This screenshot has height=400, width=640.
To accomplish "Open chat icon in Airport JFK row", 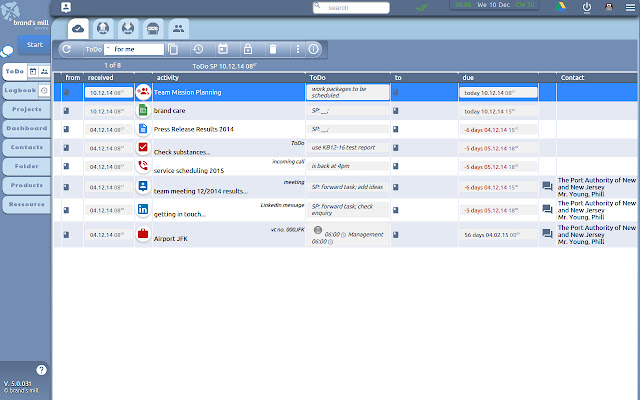I will (547, 234).
